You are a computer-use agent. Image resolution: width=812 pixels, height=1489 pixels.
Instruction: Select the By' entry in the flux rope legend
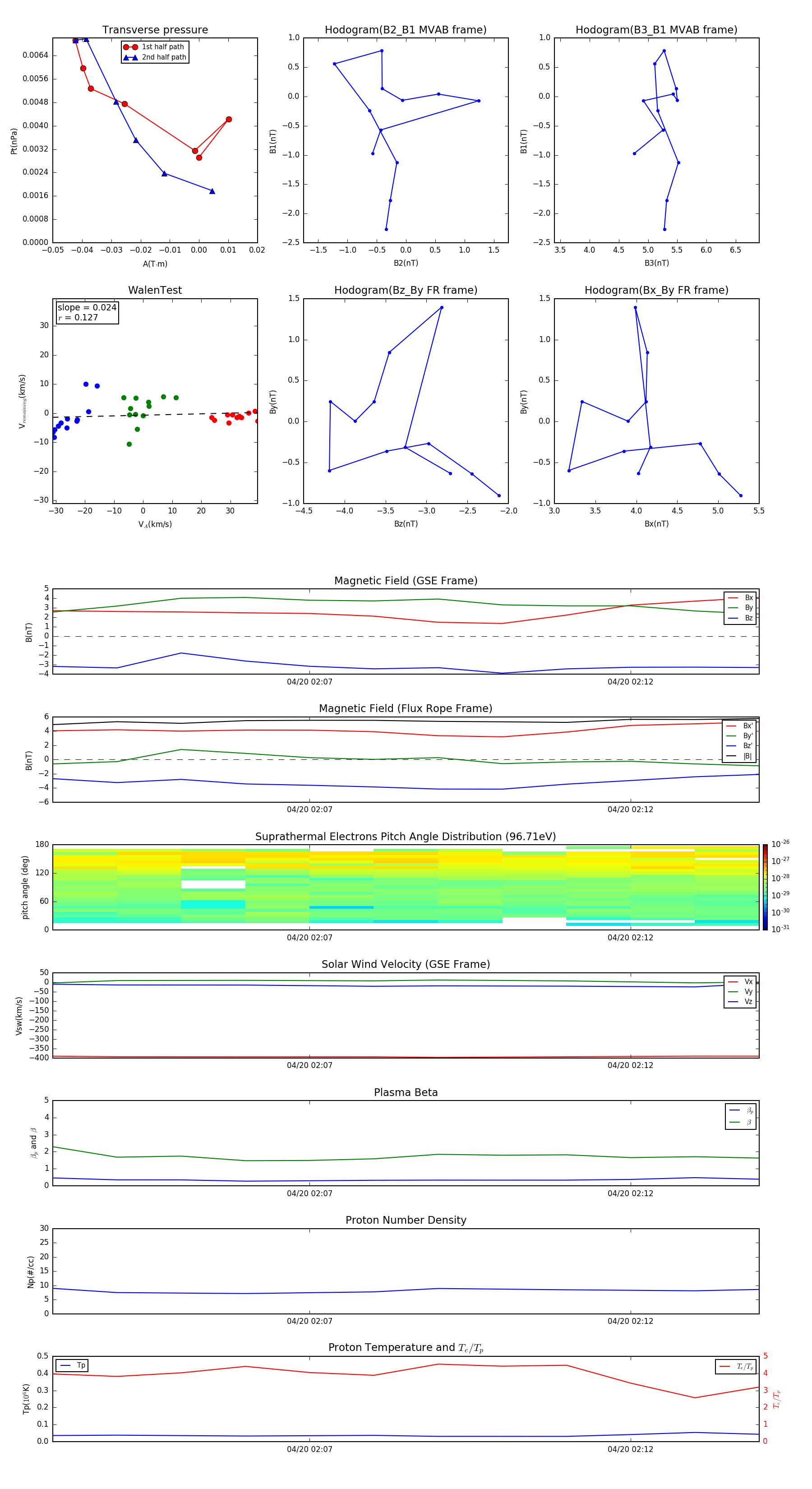pos(740,736)
